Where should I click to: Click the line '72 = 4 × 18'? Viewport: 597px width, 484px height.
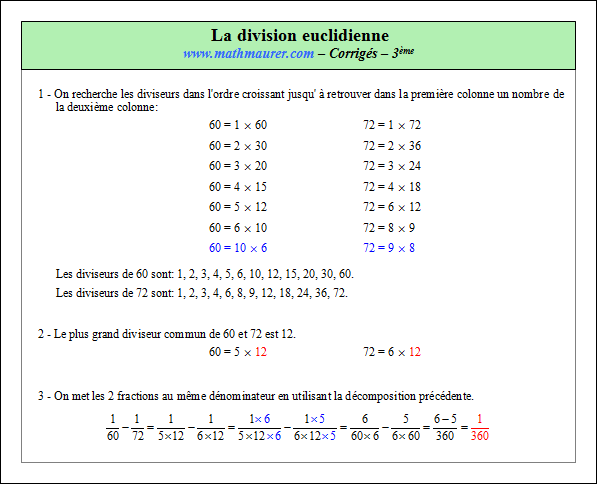(x=392, y=187)
